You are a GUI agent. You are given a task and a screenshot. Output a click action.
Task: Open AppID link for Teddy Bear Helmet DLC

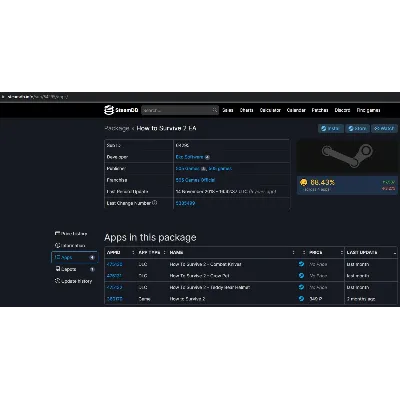(115, 287)
